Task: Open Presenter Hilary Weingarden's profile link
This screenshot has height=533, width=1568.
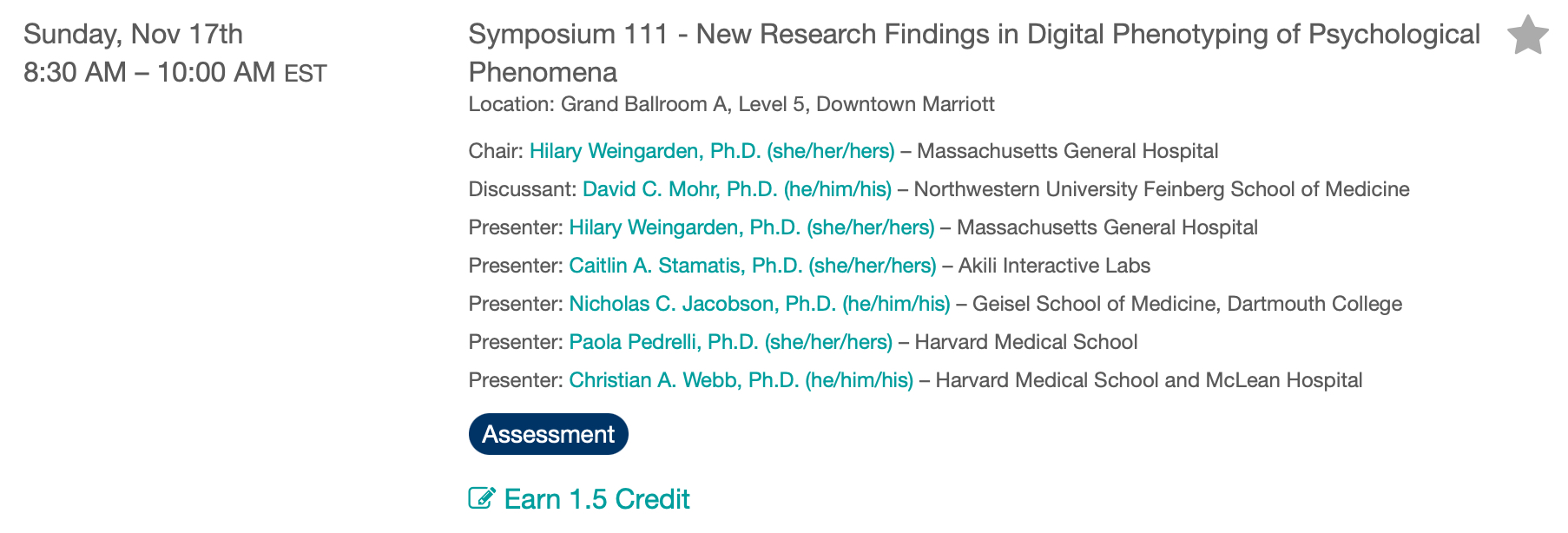Action: 752,227
